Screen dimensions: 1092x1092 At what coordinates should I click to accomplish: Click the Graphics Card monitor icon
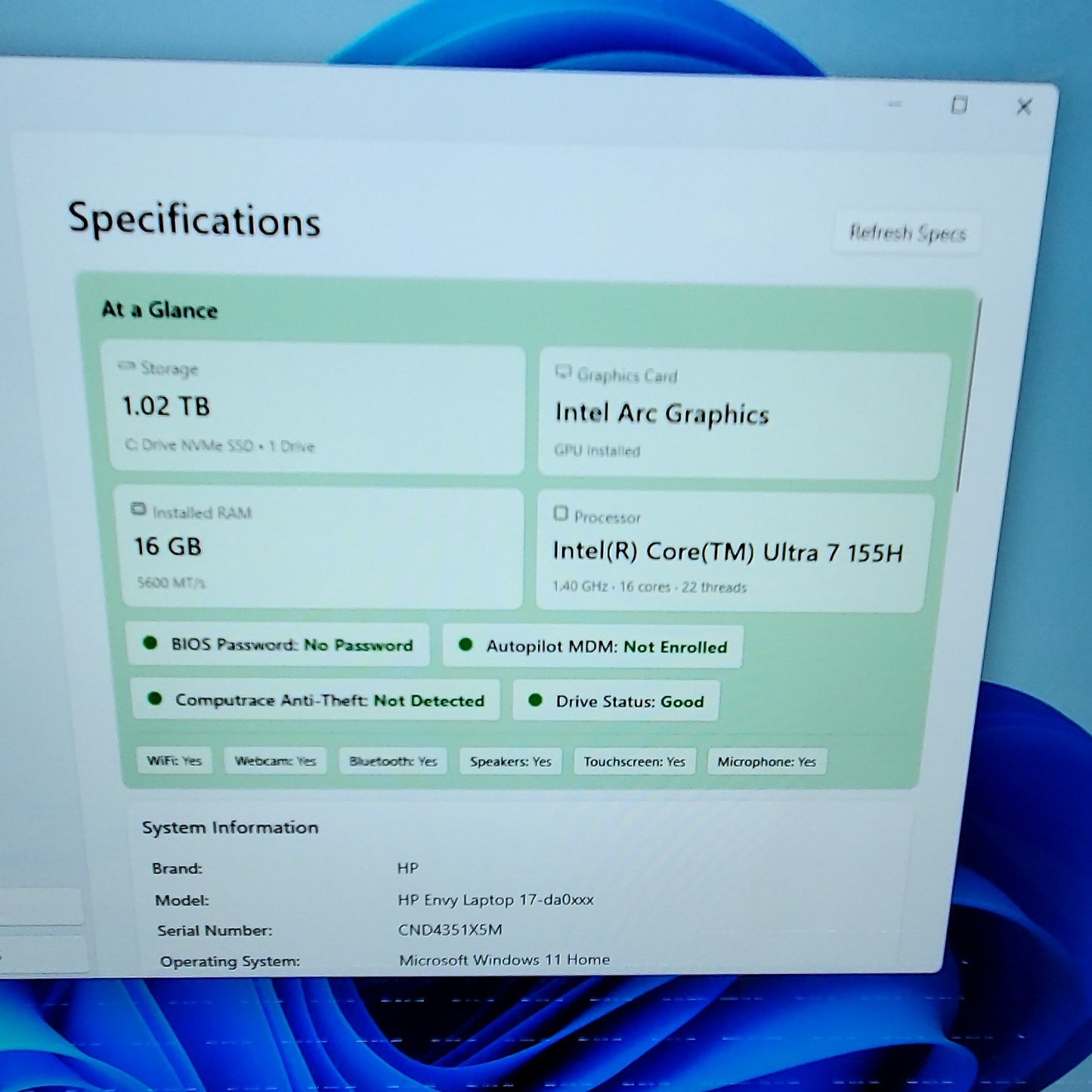point(563,371)
